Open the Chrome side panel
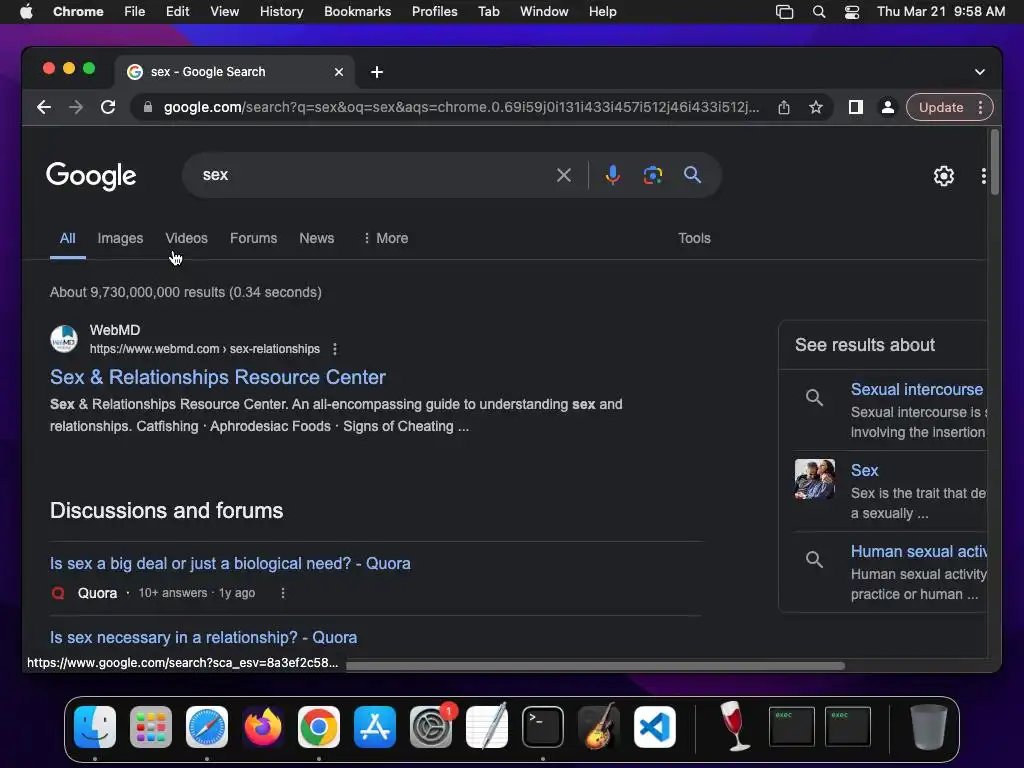This screenshot has height=768, width=1024. [856, 107]
